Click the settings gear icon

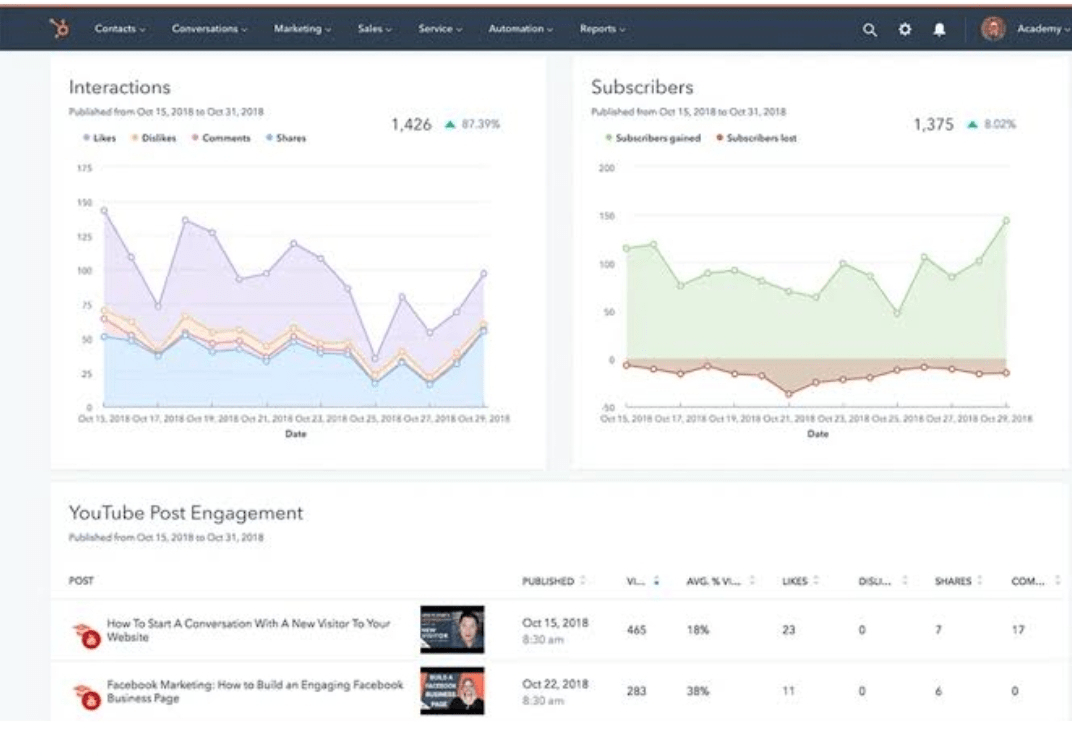tap(905, 31)
